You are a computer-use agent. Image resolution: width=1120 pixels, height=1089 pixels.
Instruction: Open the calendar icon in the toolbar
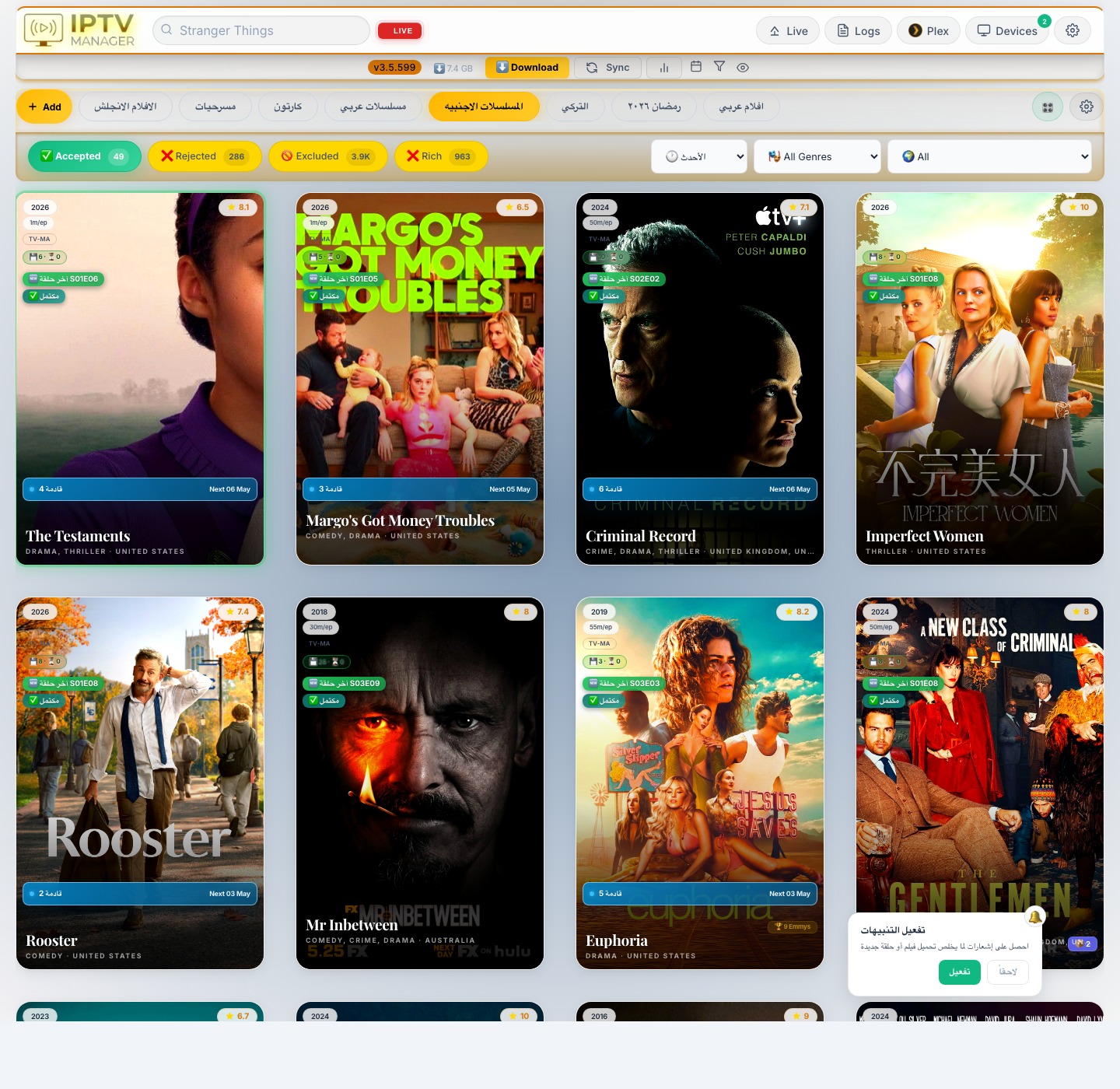(696, 67)
